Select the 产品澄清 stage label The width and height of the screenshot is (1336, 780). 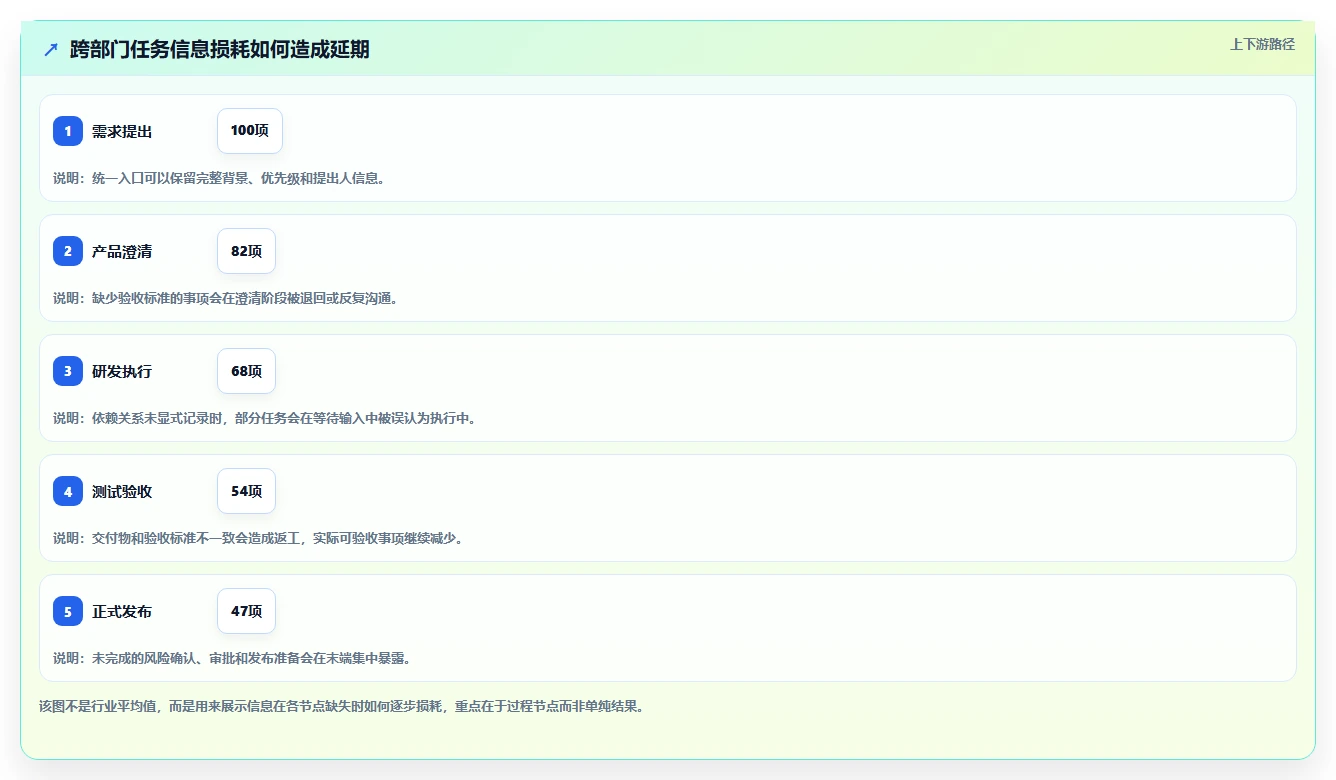tap(122, 251)
